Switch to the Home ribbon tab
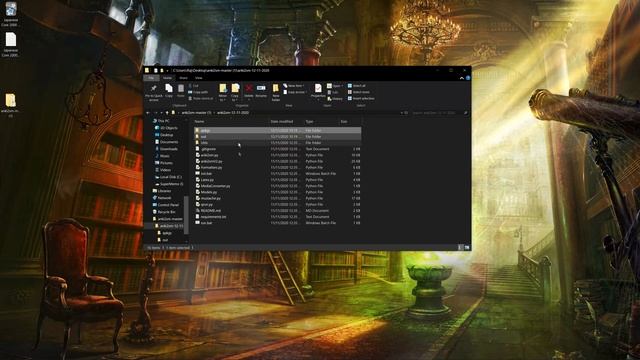 (167, 78)
